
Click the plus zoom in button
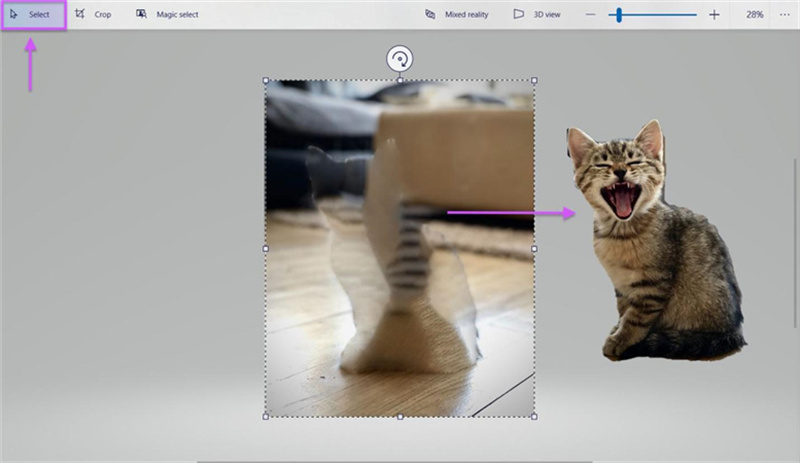tap(714, 15)
